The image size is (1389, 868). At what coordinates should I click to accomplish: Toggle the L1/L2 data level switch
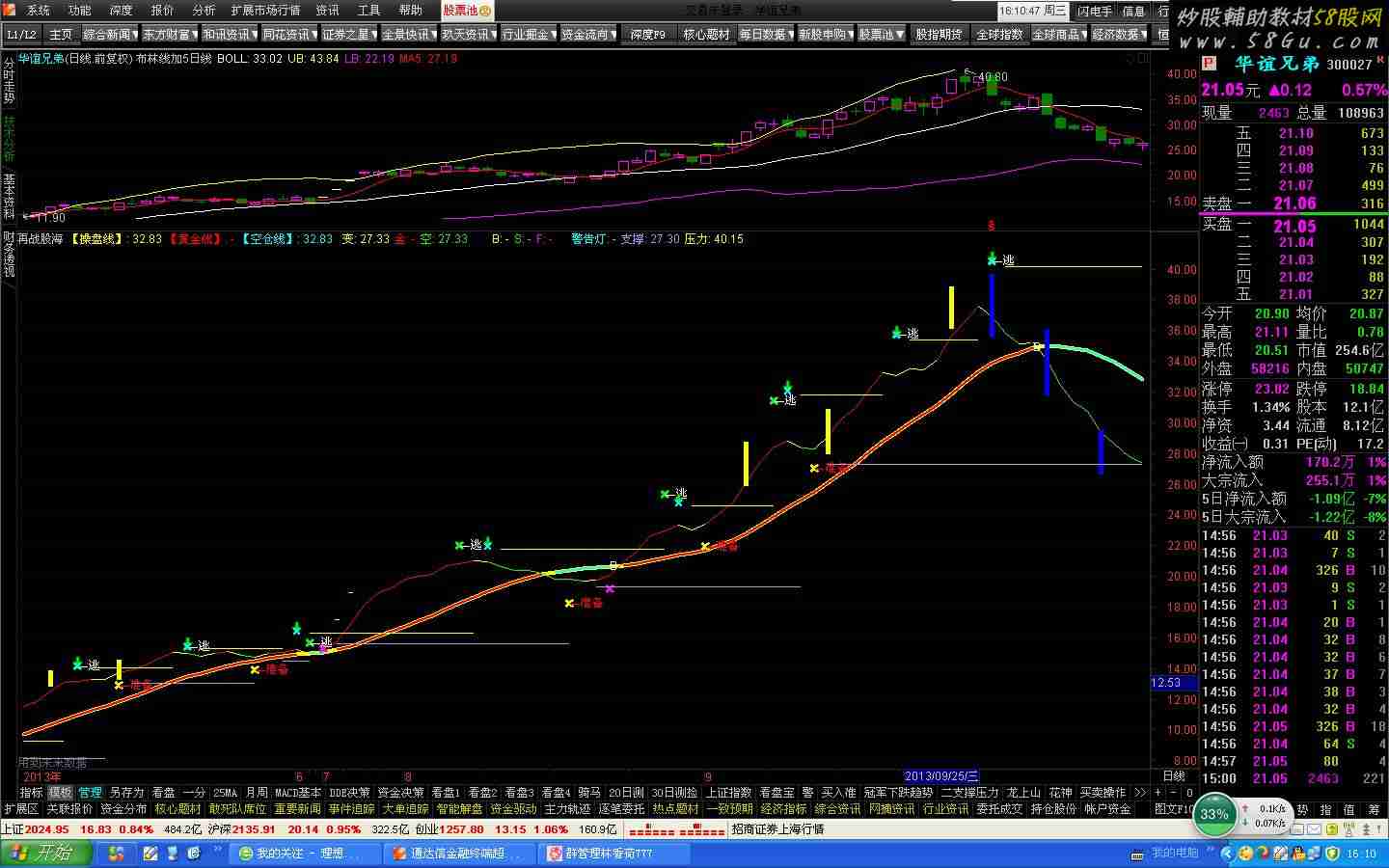coord(21,35)
